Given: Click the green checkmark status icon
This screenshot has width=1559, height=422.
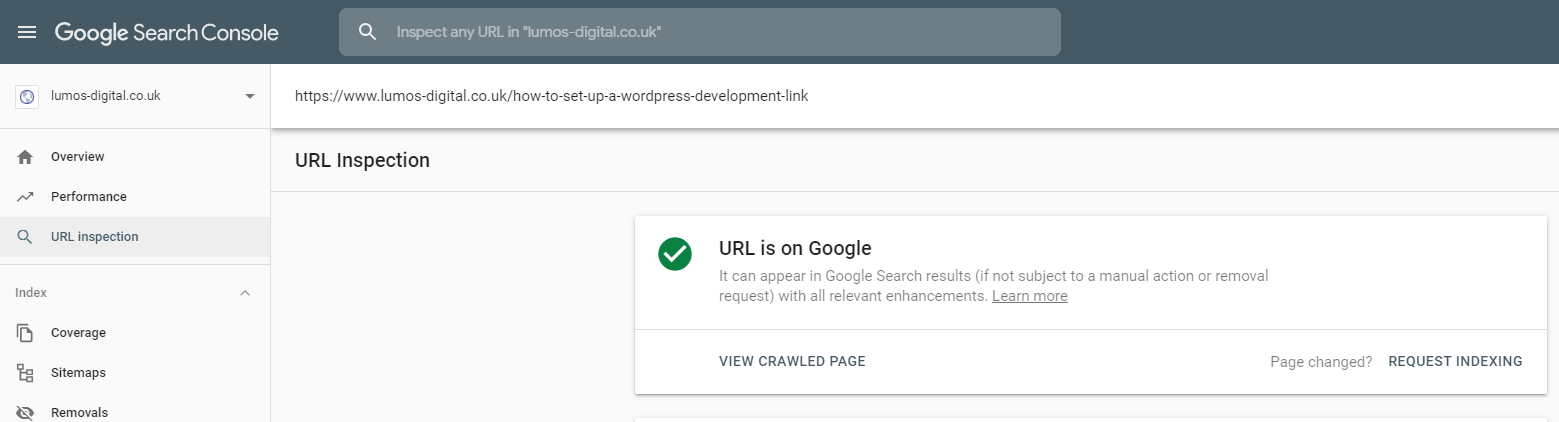Looking at the screenshot, I should pos(675,253).
